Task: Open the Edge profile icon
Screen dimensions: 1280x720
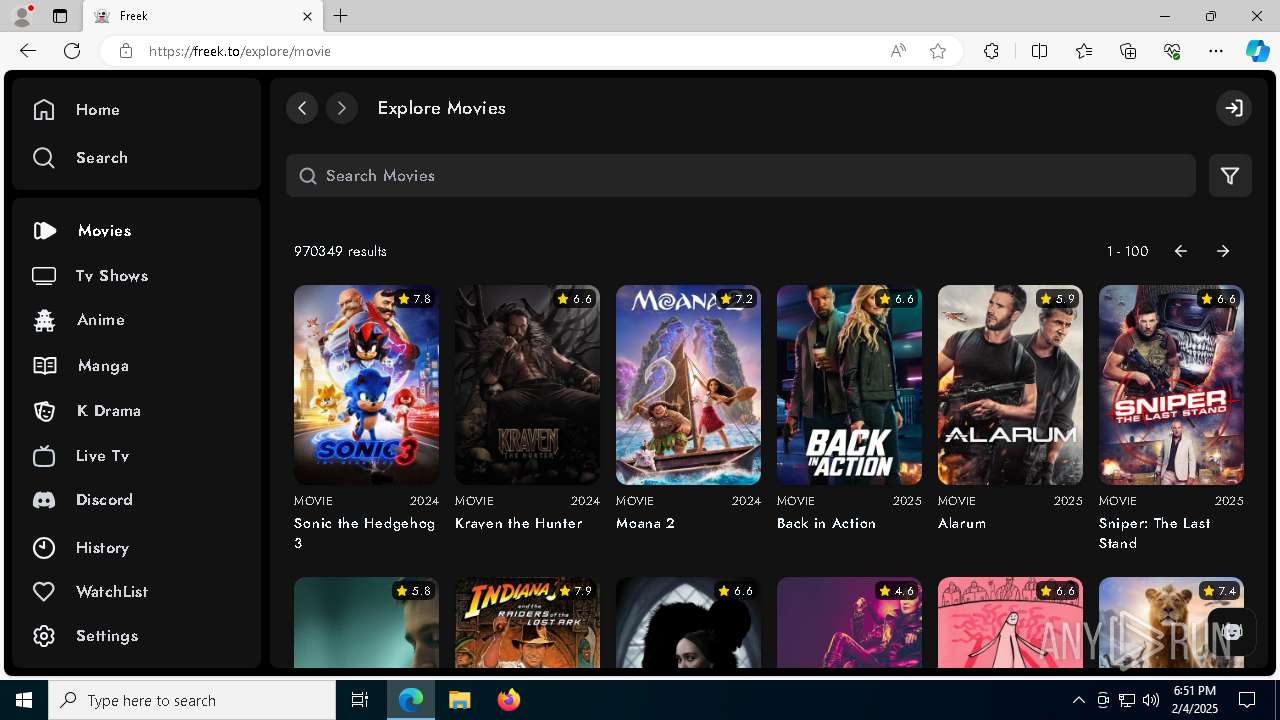Action: 22,16
